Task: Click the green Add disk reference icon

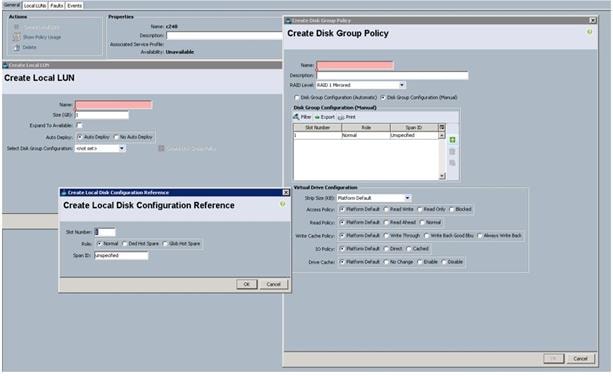Action: pyautogui.click(x=452, y=140)
